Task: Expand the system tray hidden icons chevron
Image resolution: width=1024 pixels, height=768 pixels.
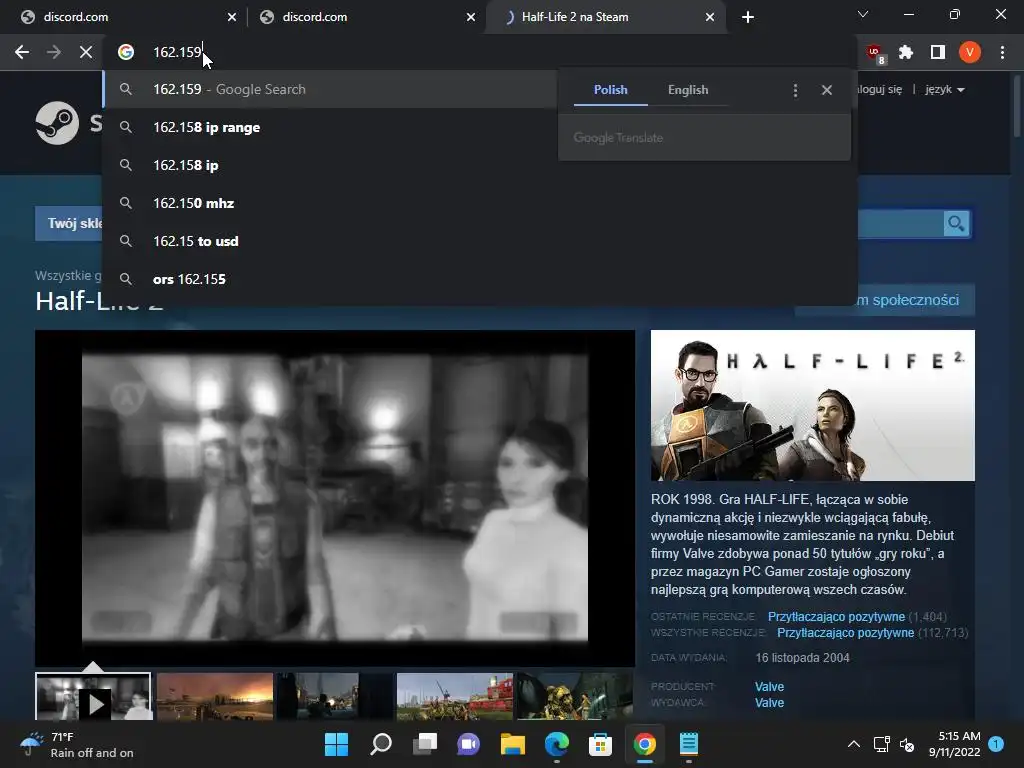Action: click(854, 744)
